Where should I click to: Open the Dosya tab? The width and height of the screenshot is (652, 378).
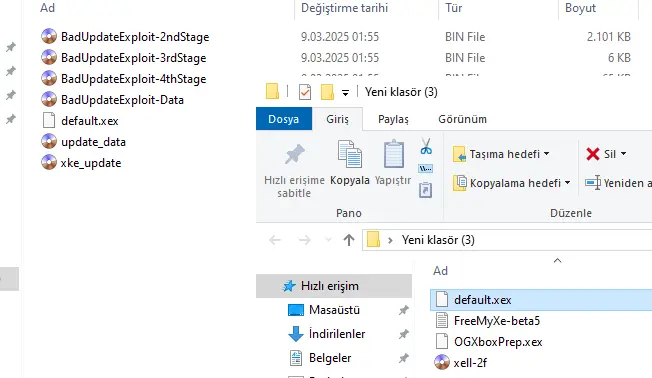[284, 119]
